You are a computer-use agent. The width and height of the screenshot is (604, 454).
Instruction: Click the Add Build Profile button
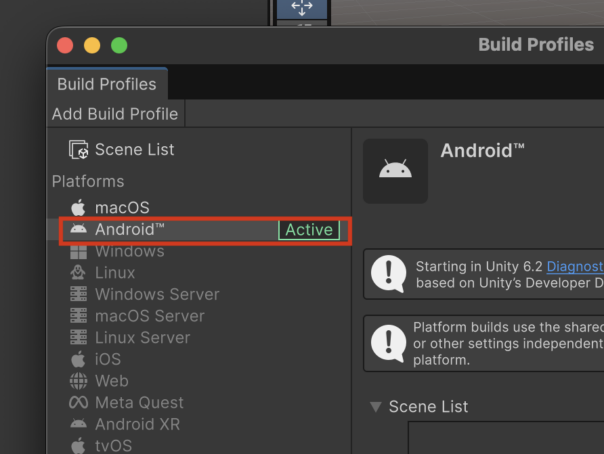[115, 114]
